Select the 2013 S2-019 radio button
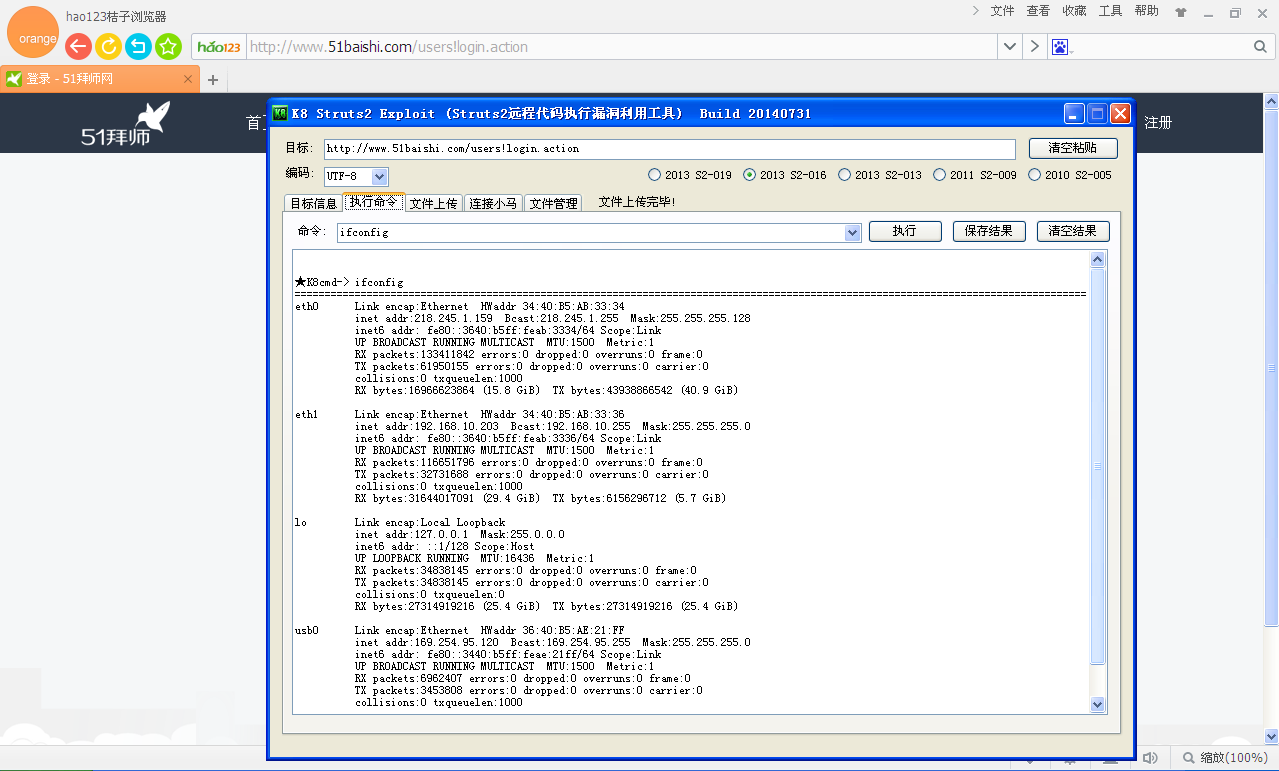This screenshot has height=771, width=1279. pos(689,175)
